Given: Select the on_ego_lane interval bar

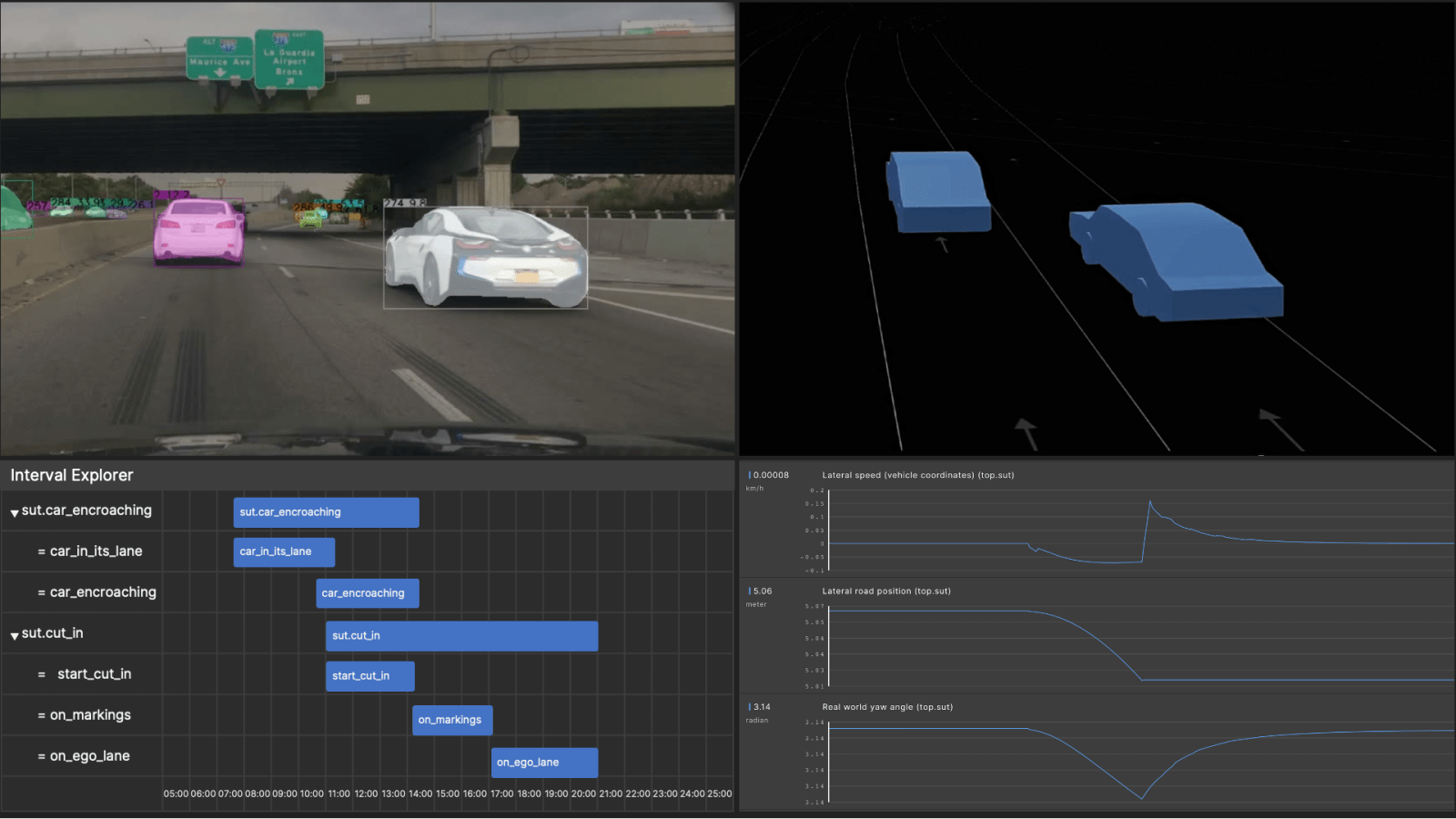Looking at the screenshot, I should [544, 763].
